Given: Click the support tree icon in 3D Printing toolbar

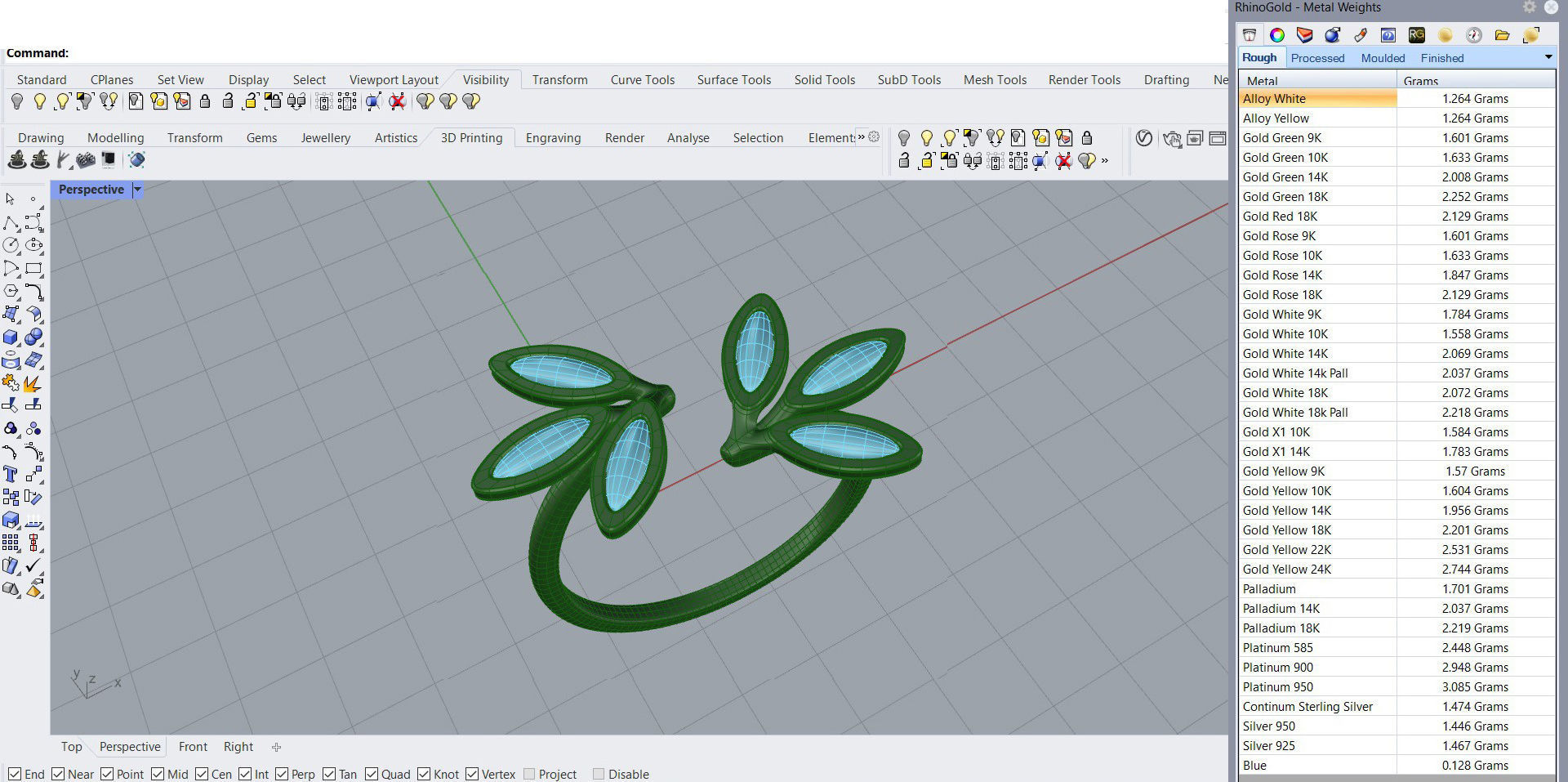Looking at the screenshot, I should [x=63, y=159].
